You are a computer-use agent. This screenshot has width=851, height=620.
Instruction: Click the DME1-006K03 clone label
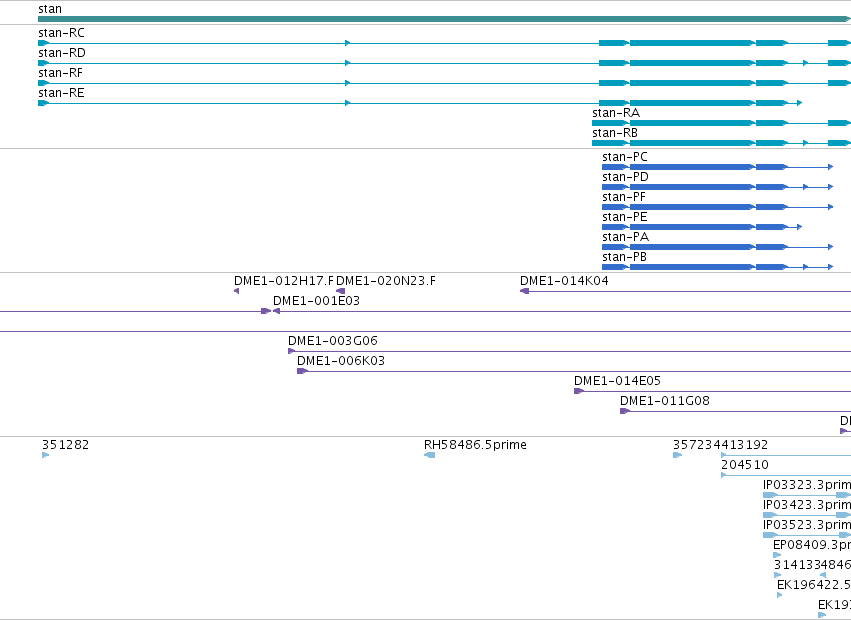341,361
